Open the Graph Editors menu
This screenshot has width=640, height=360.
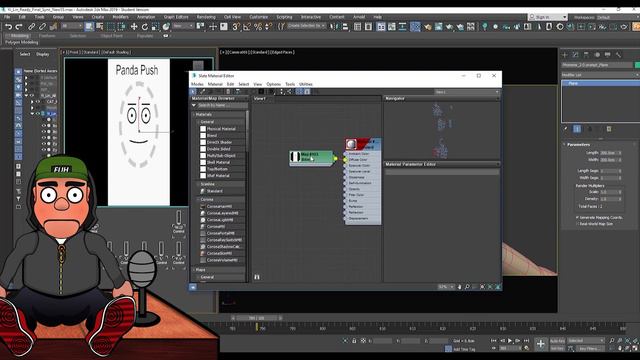click(176, 17)
